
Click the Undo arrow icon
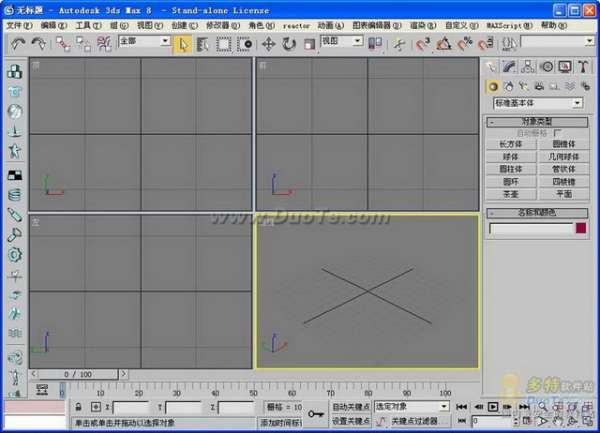point(18,44)
